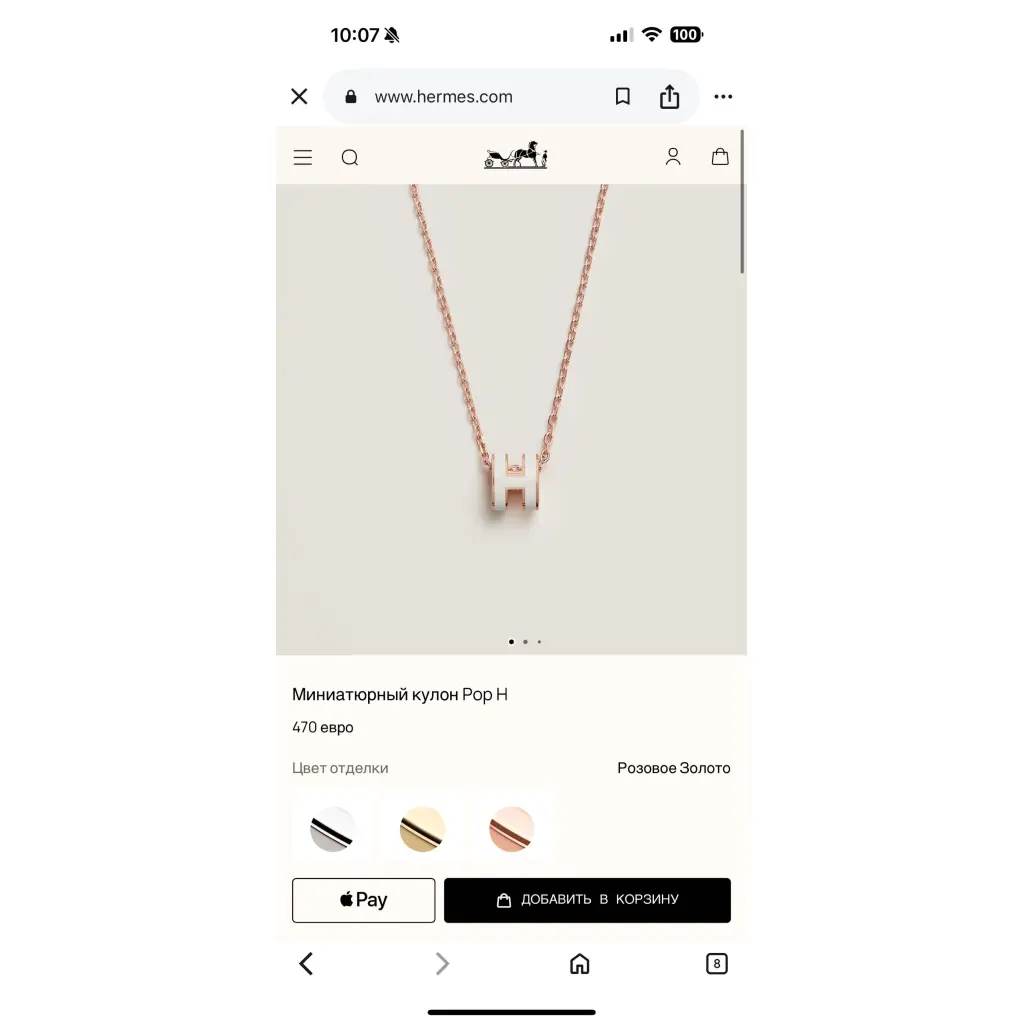Open the user account icon
Image resolution: width=1024 pixels, height=1024 pixels.
coord(673,157)
